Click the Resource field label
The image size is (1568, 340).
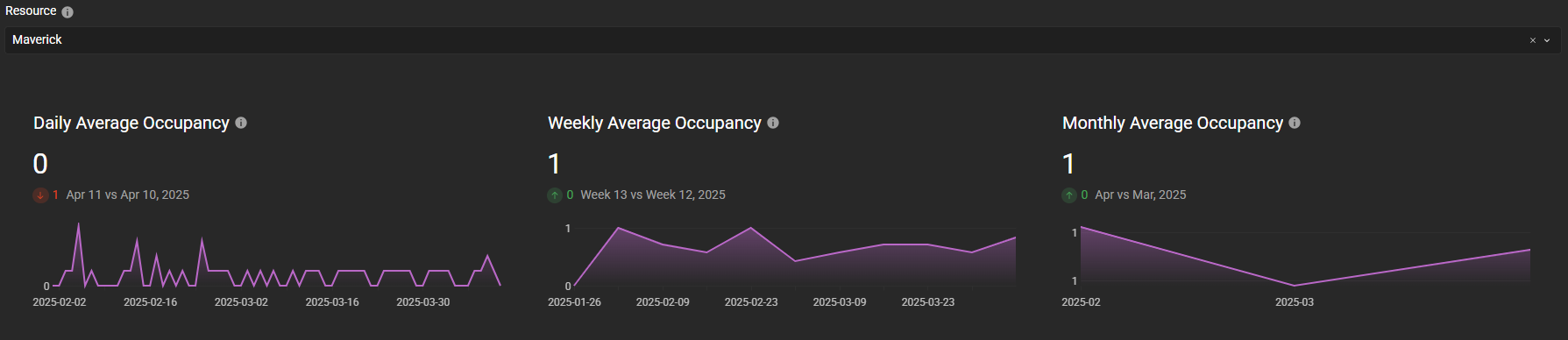click(31, 11)
